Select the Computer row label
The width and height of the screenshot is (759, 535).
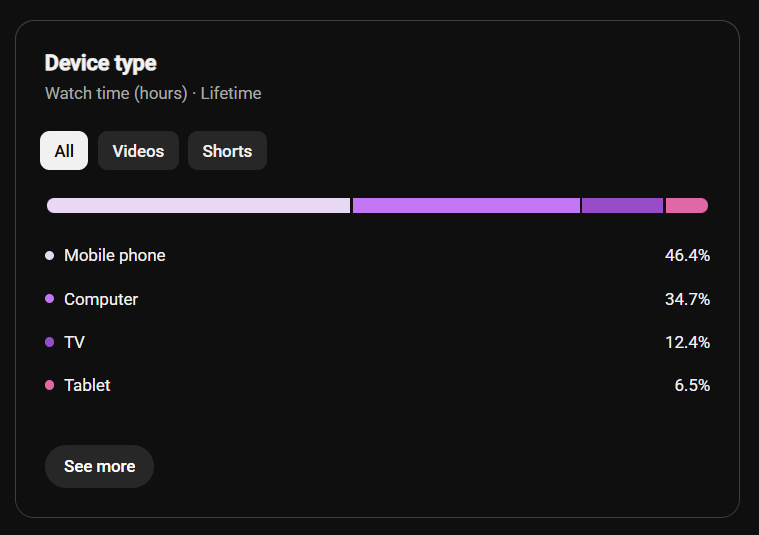[101, 299]
